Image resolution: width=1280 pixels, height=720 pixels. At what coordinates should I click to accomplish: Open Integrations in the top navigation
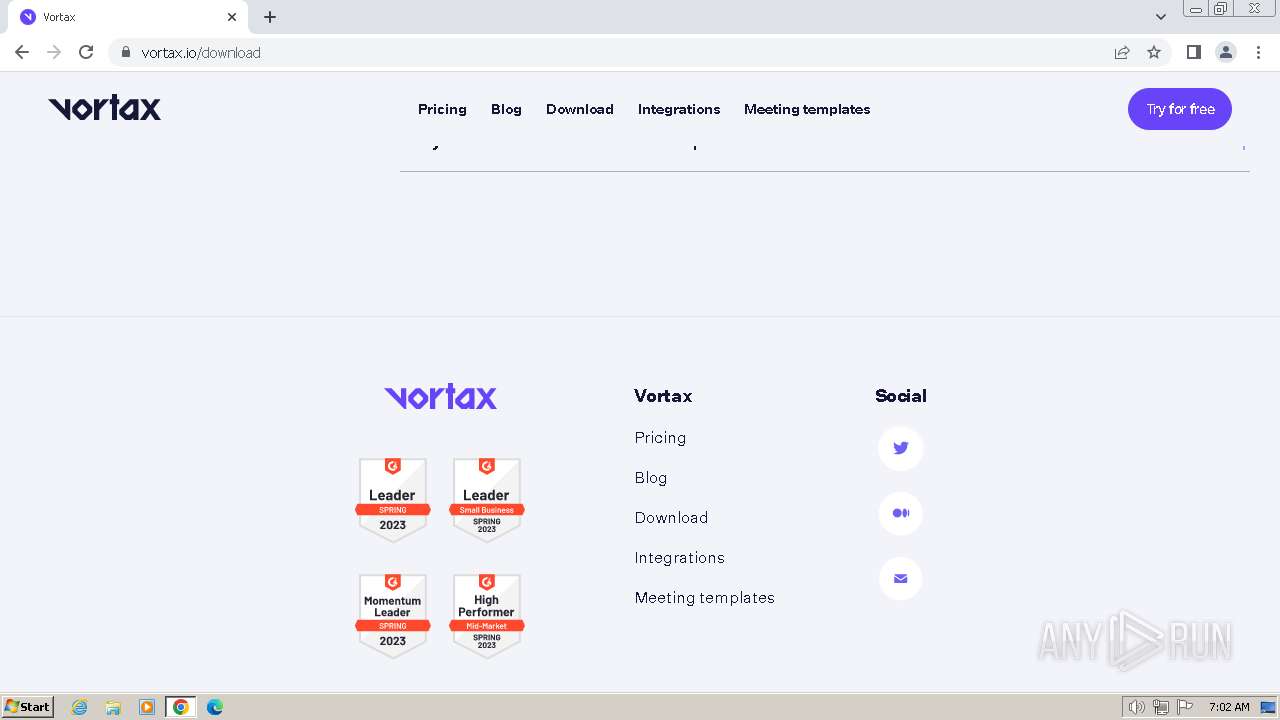(x=679, y=109)
